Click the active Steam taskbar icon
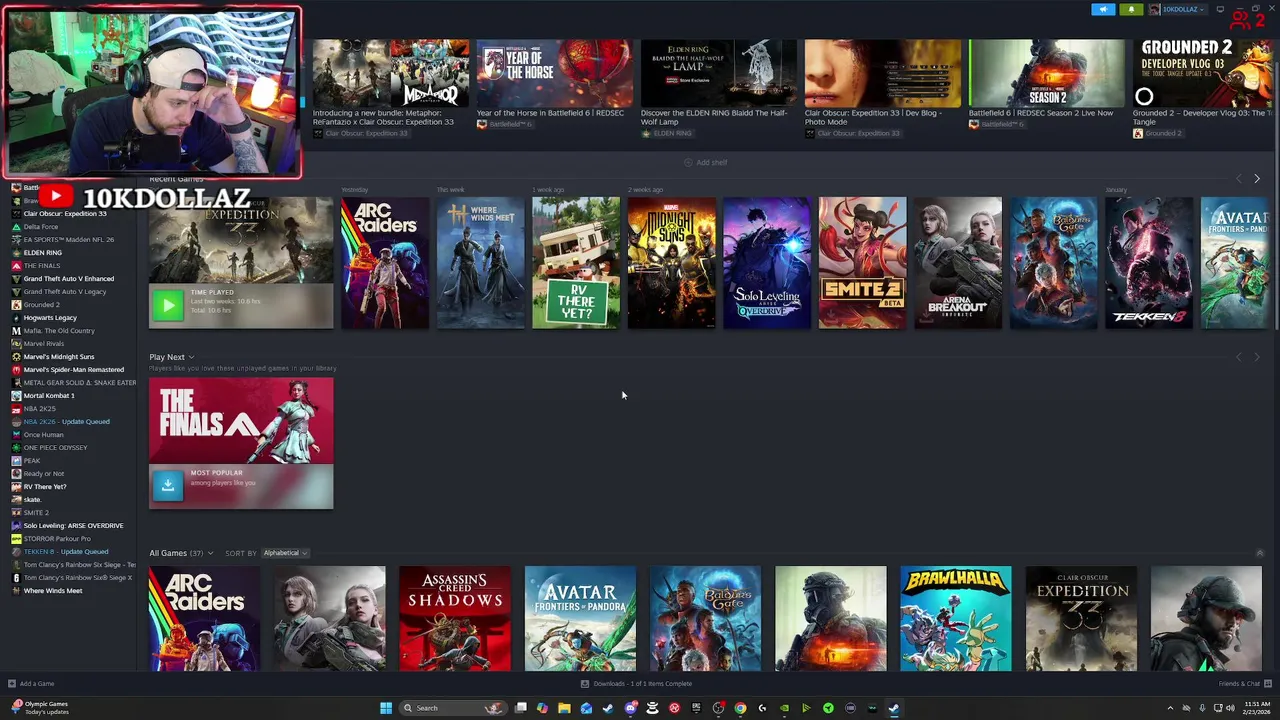Viewport: 1280px width, 720px height. click(894, 708)
